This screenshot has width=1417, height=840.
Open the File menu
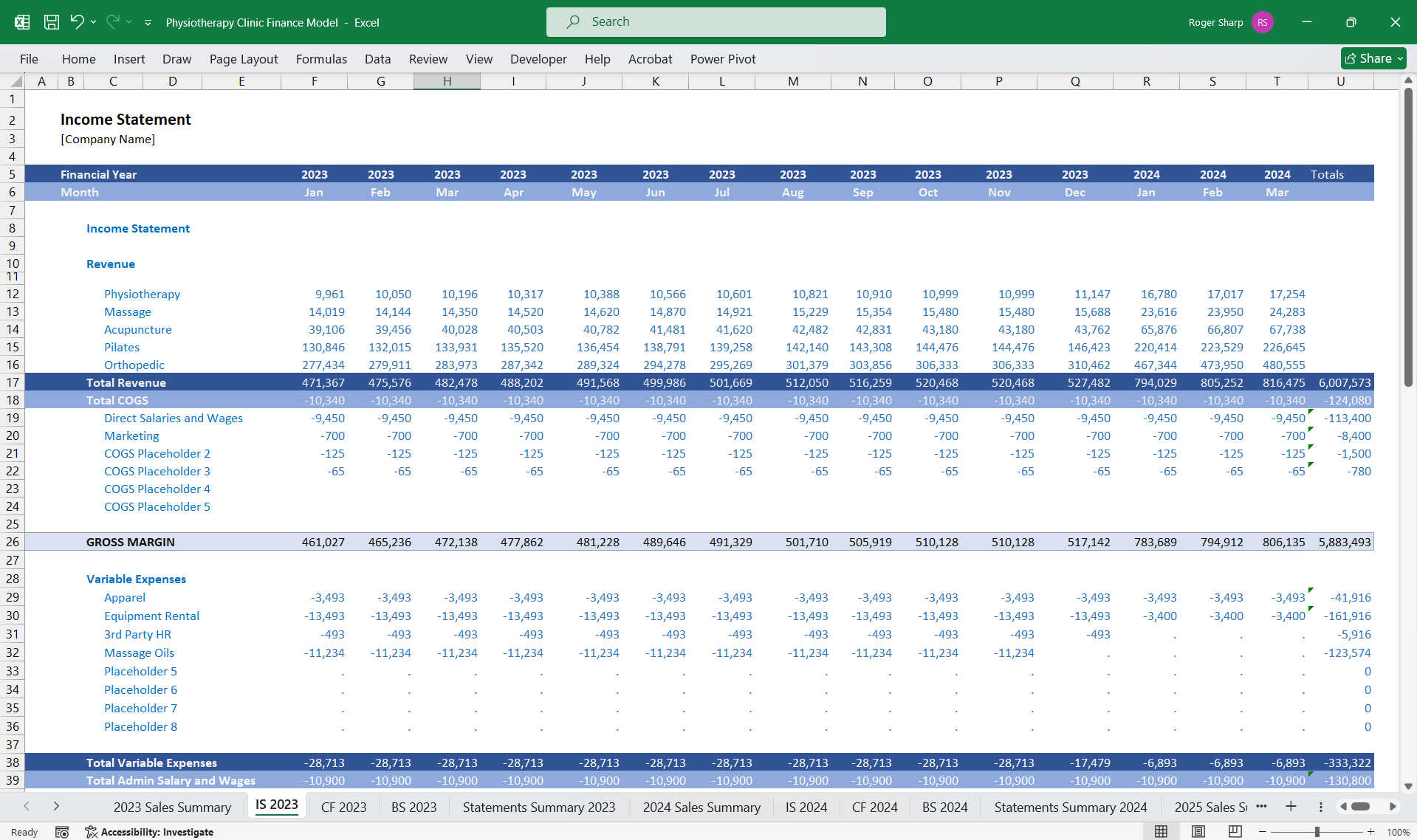click(29, 59)
